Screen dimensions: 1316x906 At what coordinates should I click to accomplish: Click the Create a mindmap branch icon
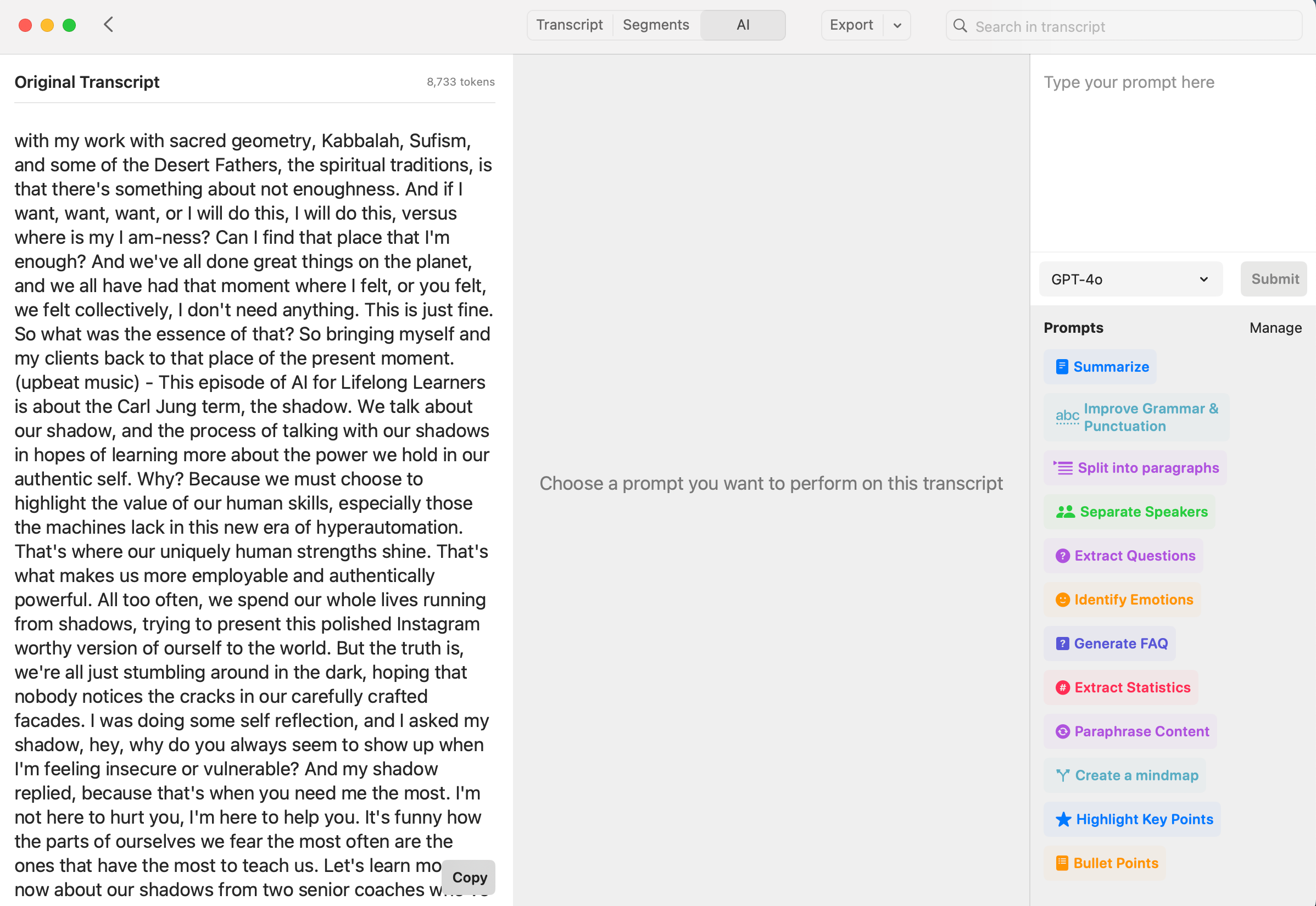click(x=1063, y=775)
